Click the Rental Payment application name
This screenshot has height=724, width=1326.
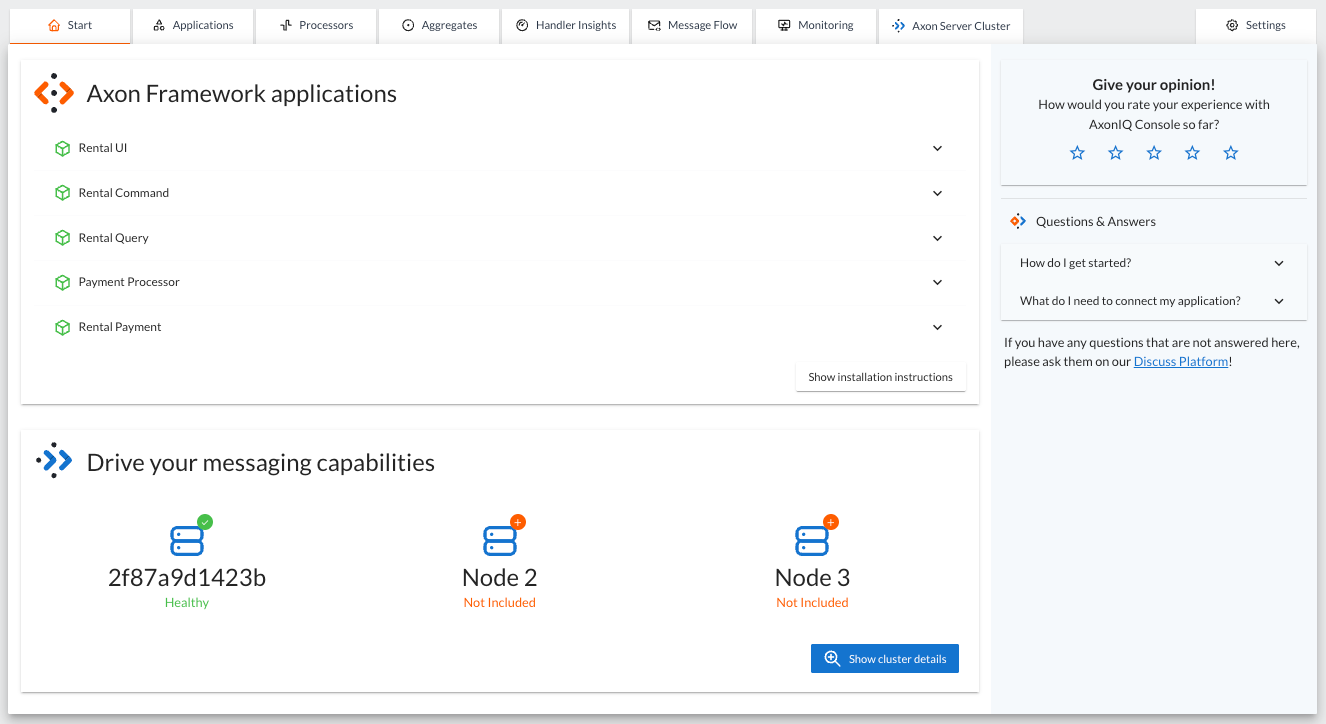pos(120,327)
